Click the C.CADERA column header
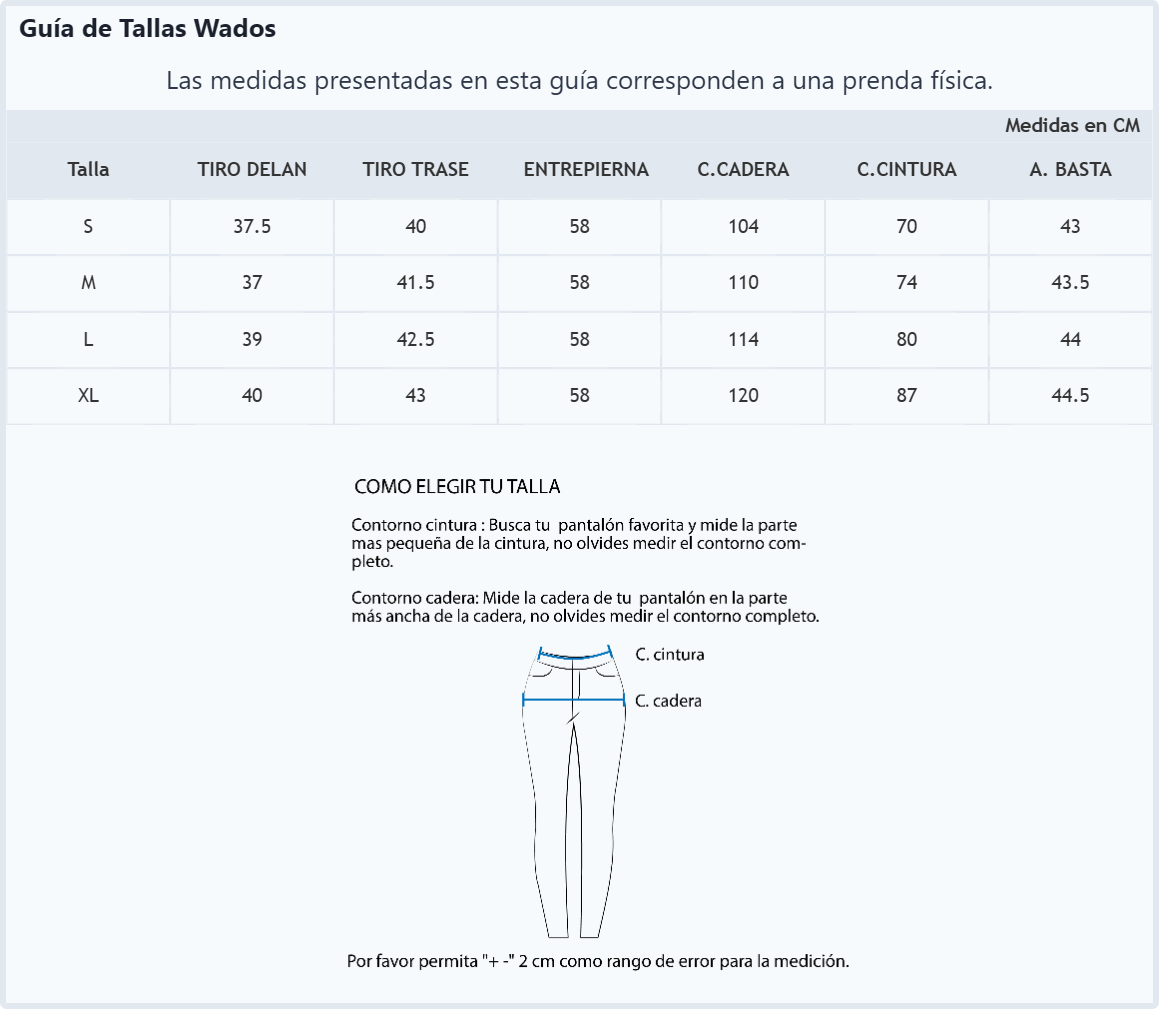This screenshot has width=1160, height=1009. (x=743, y=169)
